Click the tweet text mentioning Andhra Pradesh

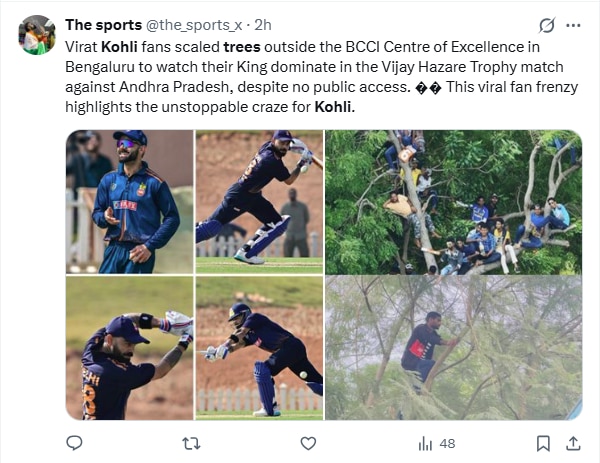pos(300,87)
